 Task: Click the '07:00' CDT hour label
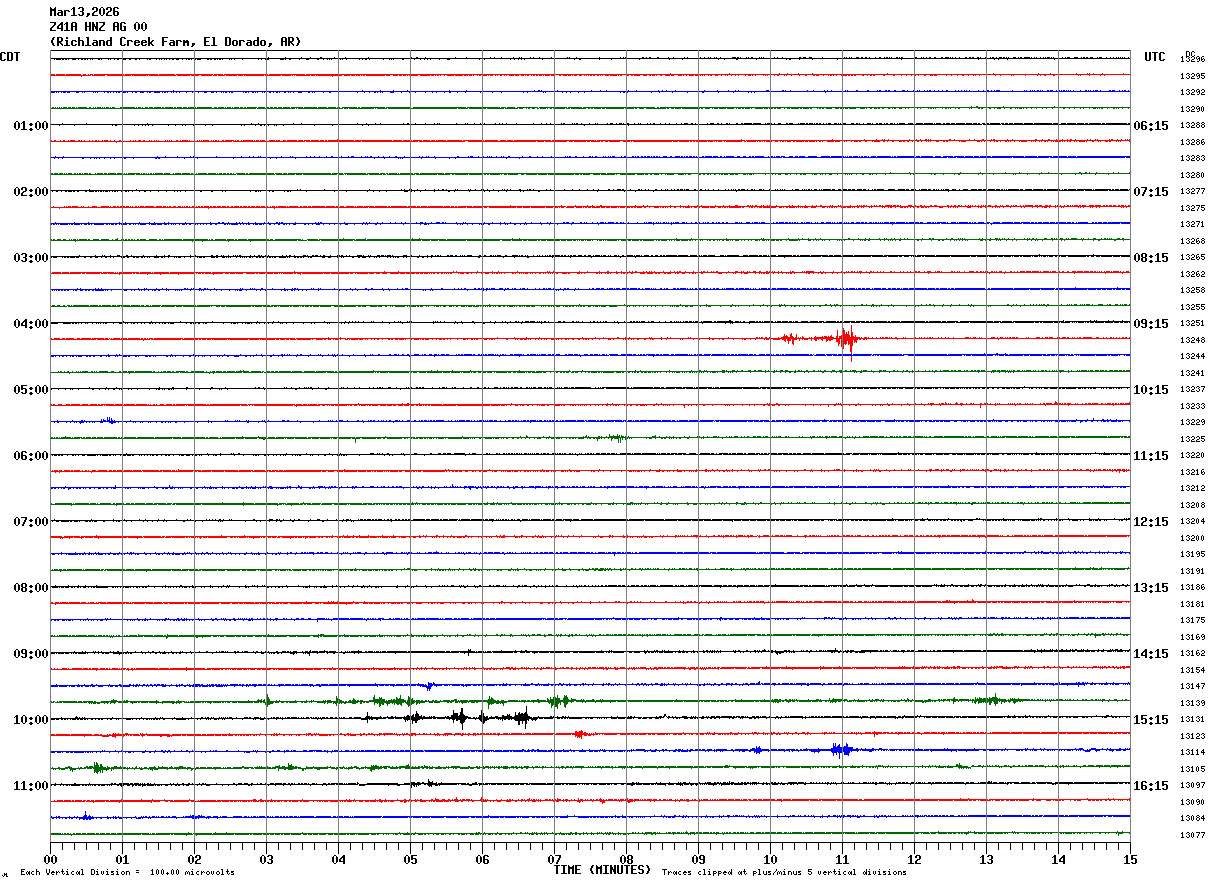click(30, 522)
